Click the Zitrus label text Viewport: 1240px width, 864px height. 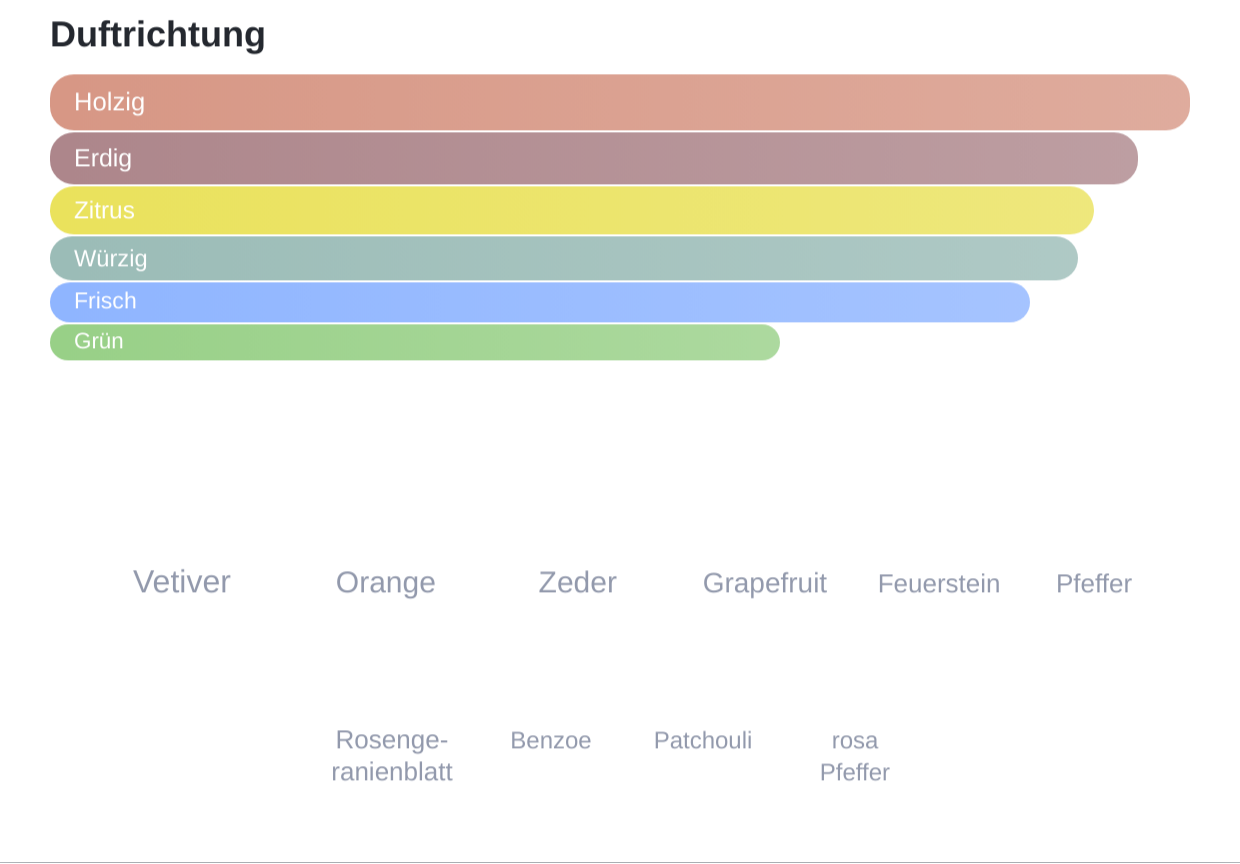104,210
